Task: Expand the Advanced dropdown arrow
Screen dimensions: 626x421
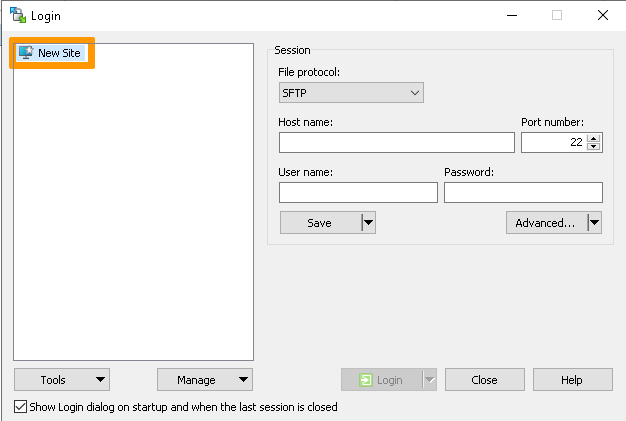Action: [x=595, y=223]
